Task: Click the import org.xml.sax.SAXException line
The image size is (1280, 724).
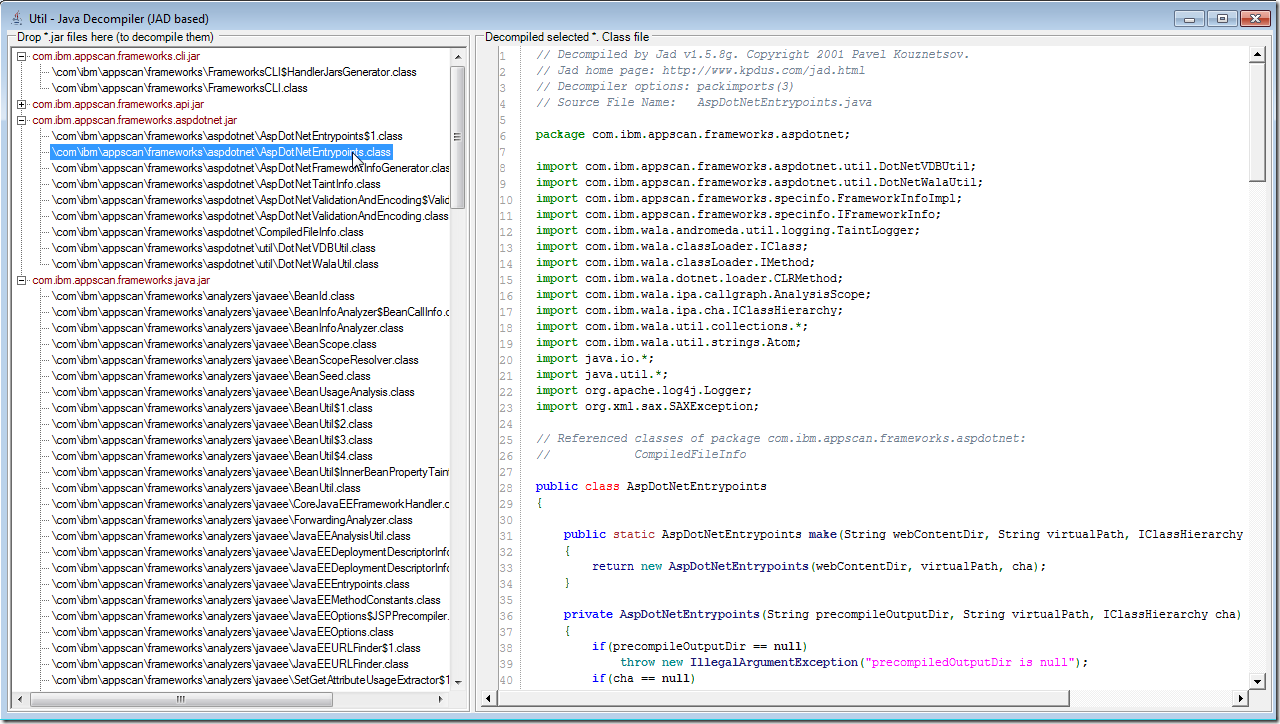Action: coord(647,406)
